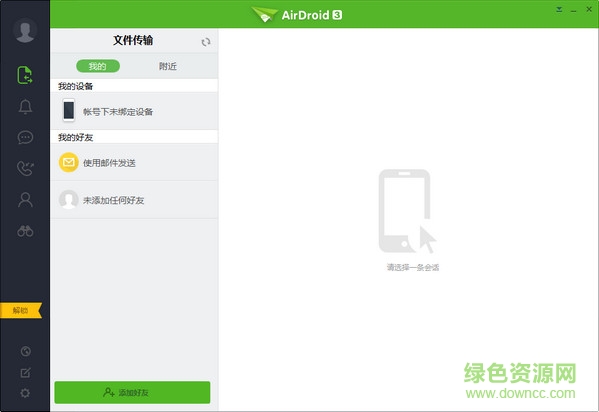Switch to the 附近 tab

pos(168,66)
